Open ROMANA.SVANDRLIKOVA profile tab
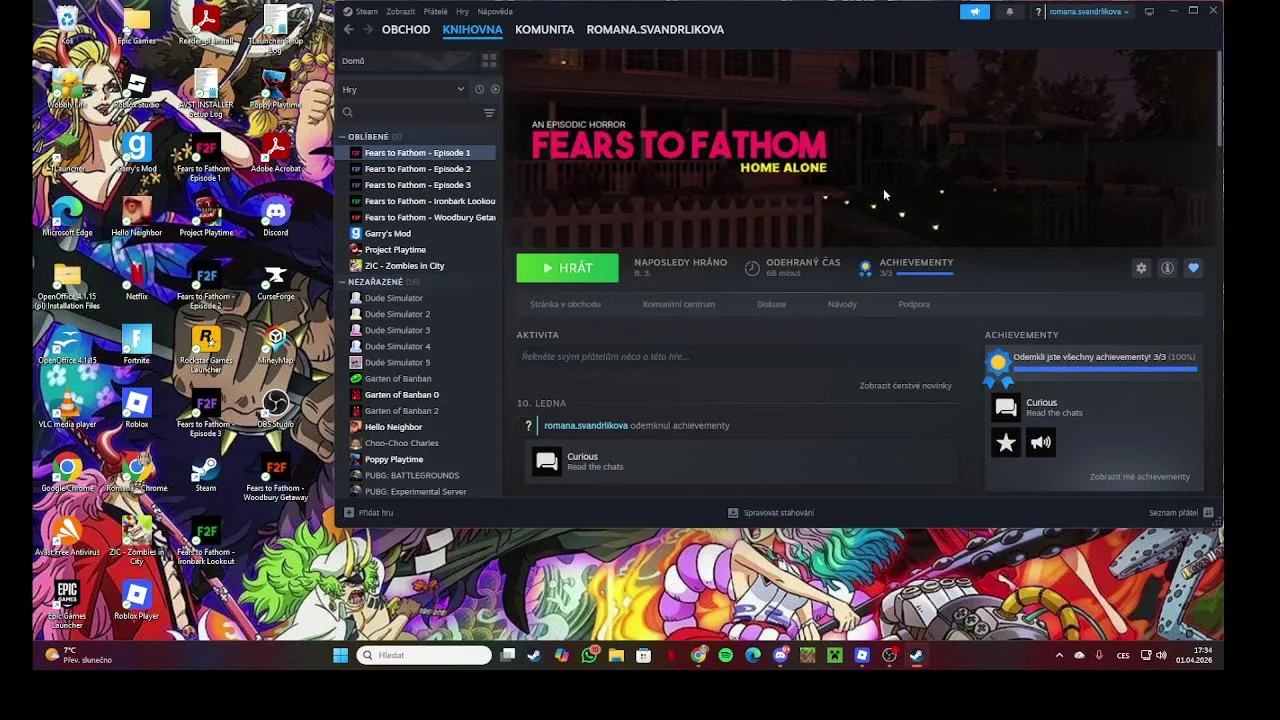Image resolution: width=1280 pixels, height=720 pixels. pos(655,30)
